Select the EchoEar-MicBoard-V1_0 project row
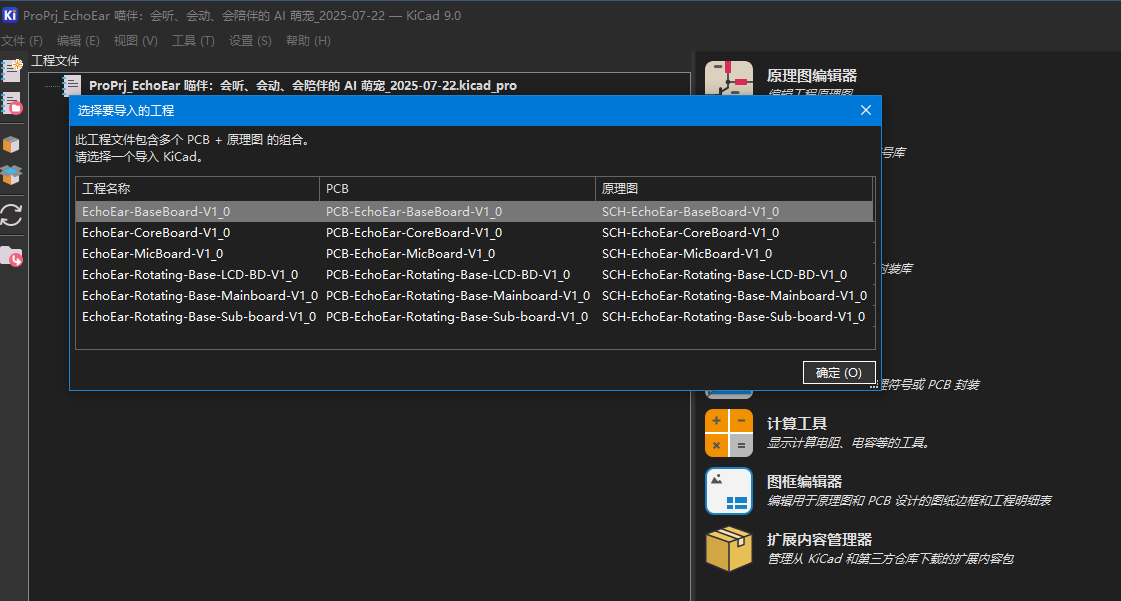Screen dimensions: 1121x601 474,254
